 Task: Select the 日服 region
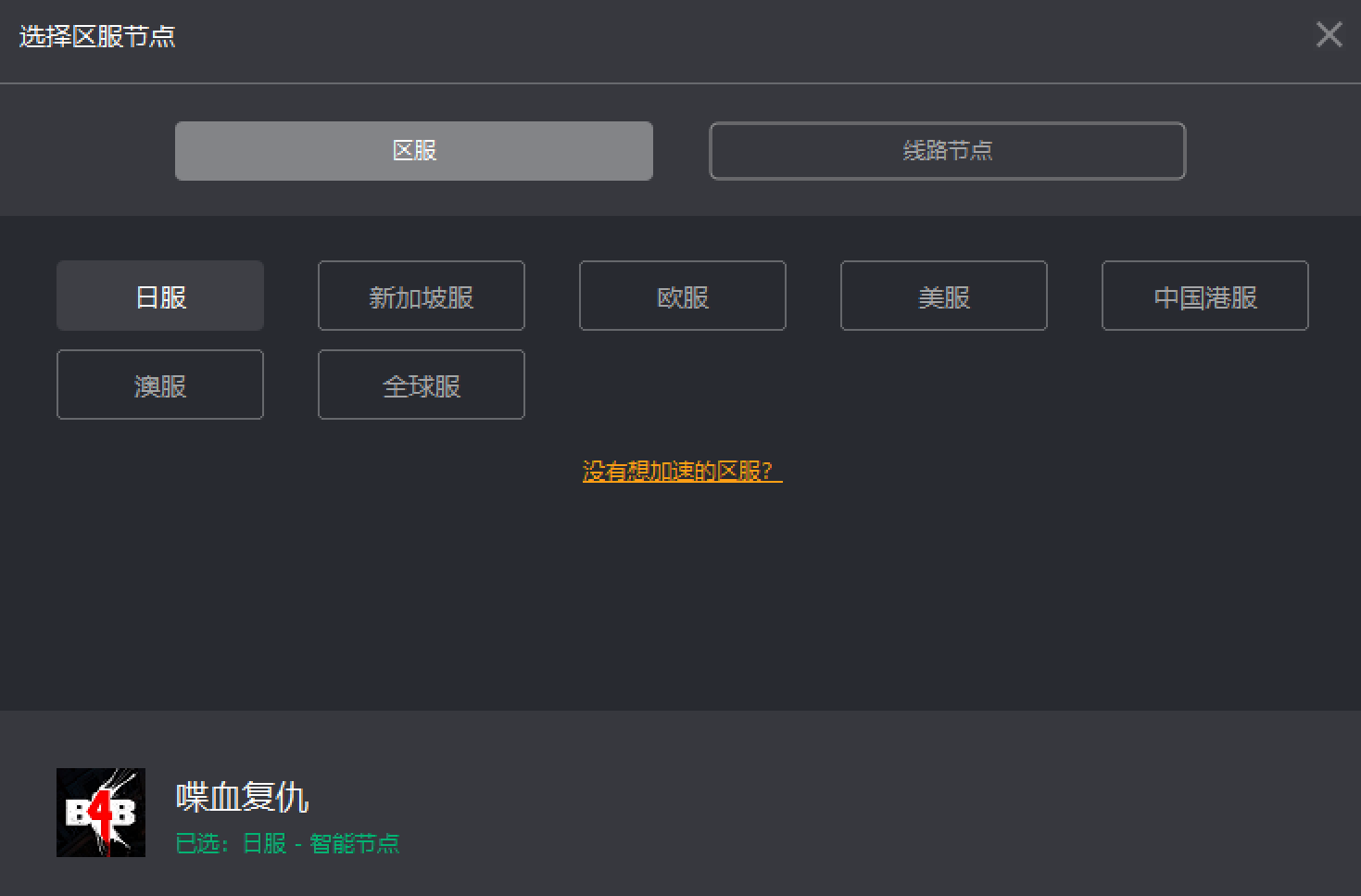(160, 296)
